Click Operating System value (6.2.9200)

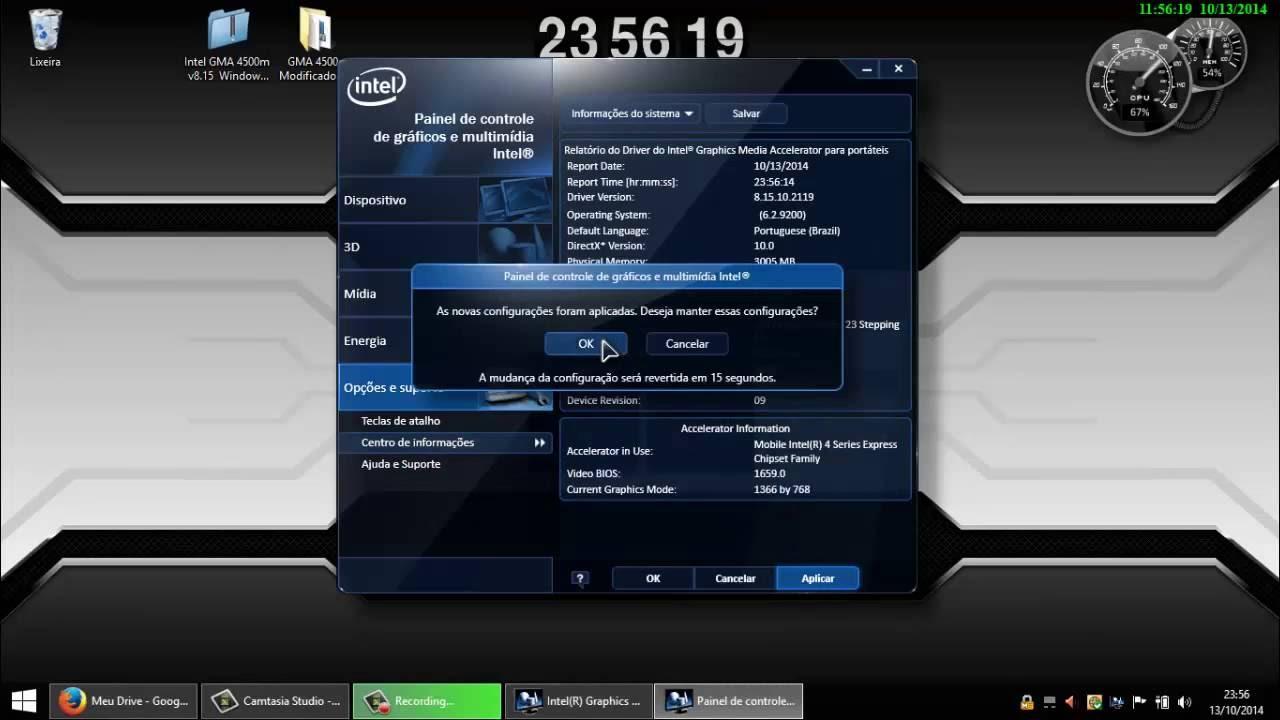pos(782,215)
